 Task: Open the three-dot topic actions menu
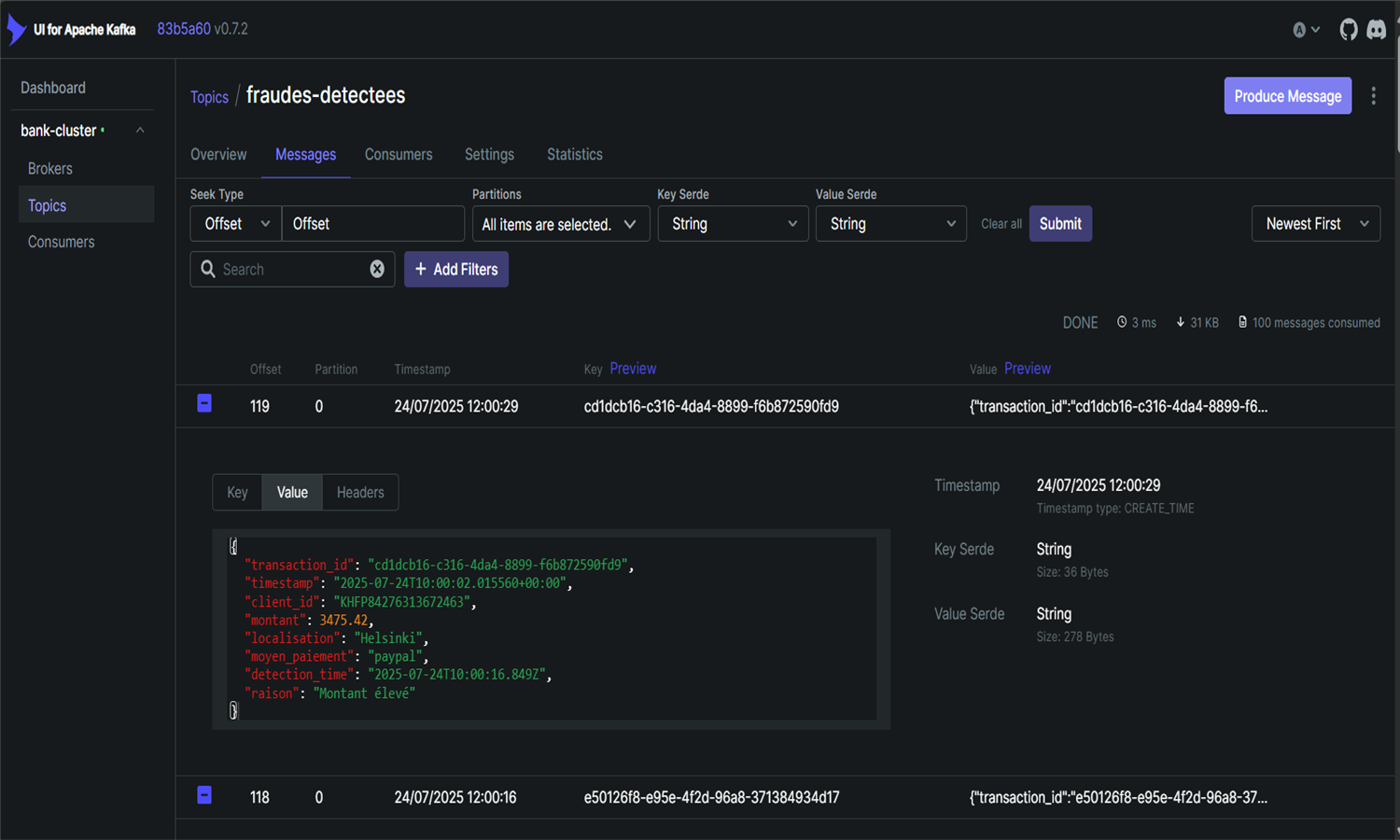coord(1373,96)
